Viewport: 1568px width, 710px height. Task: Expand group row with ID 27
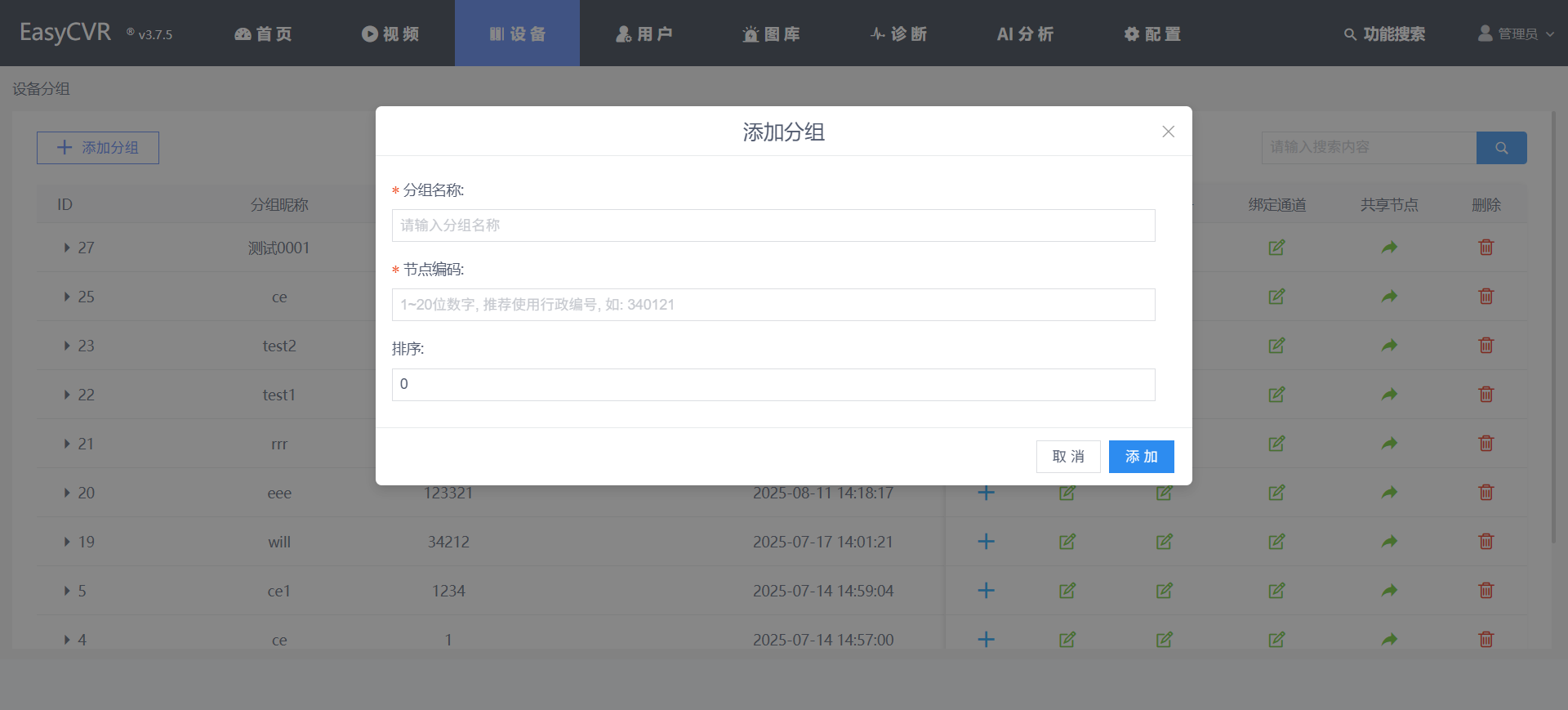click(x=67, y=248)
